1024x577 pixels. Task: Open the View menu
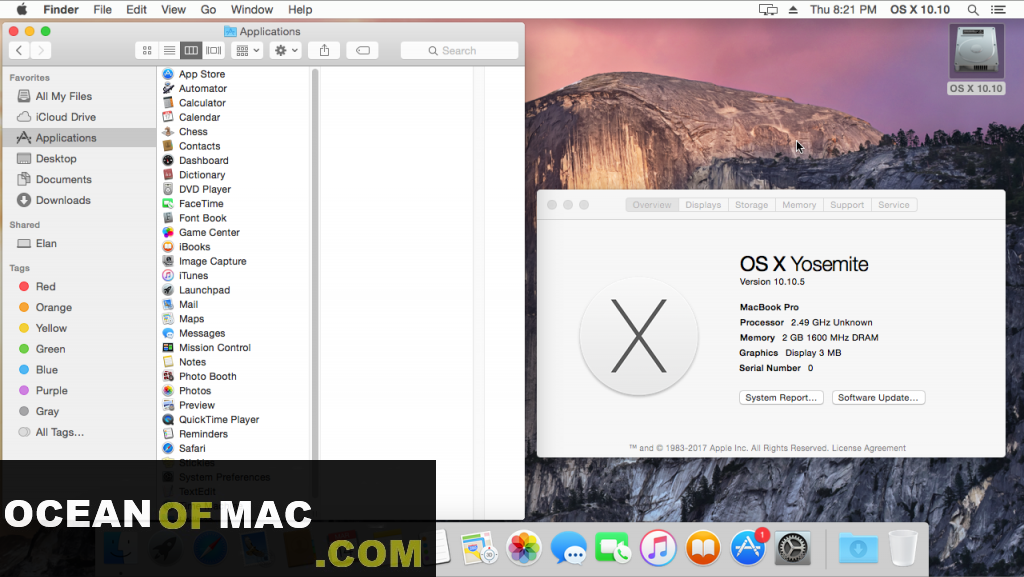point(174,9)
